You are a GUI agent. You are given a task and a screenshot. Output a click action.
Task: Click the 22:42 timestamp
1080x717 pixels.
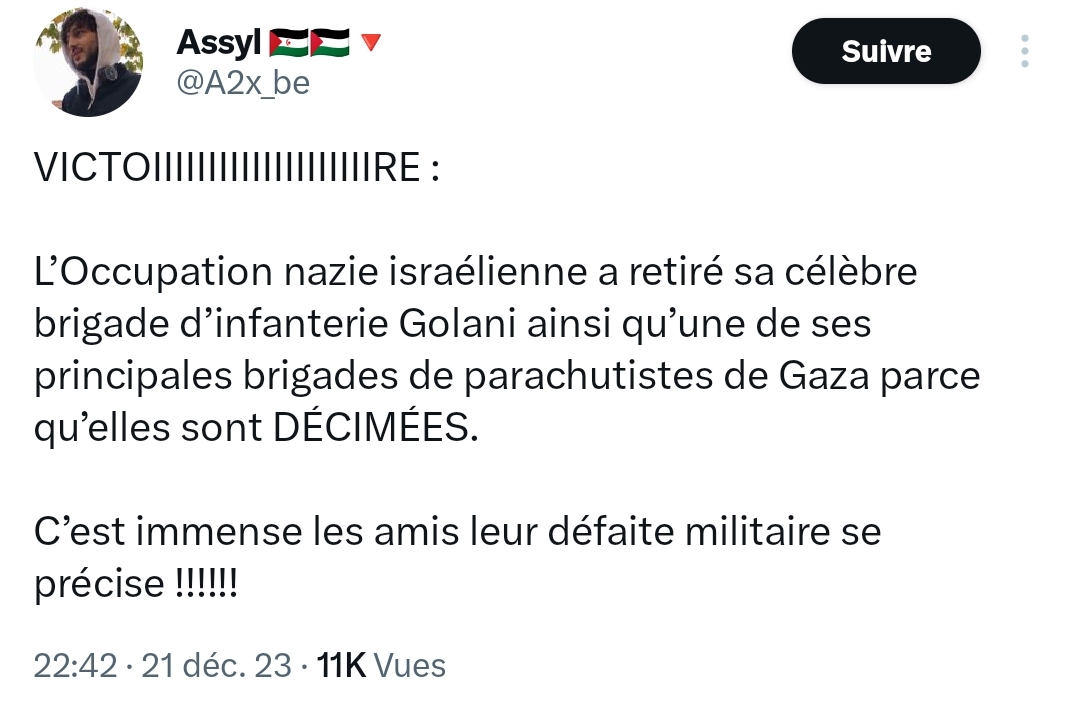[75, 665]
